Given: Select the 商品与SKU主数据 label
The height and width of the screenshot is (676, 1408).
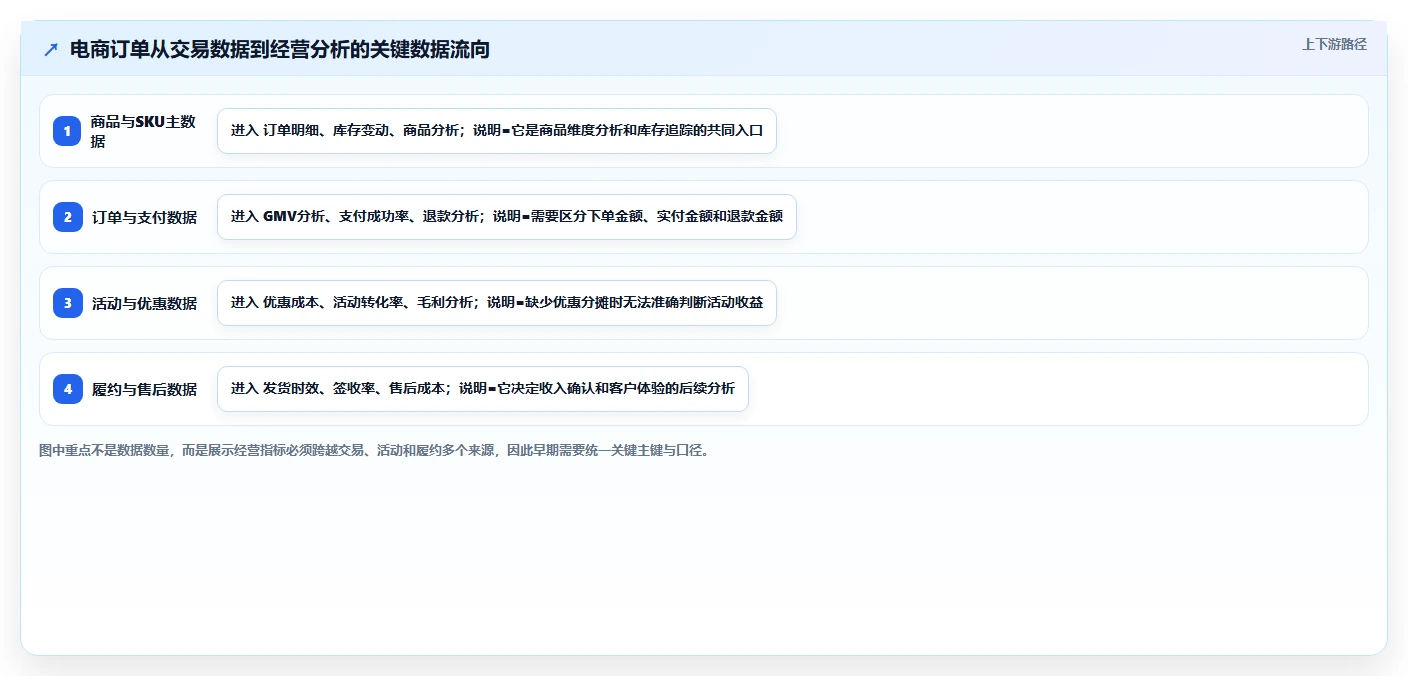Looking at the screenshot, I should [x=144, y=131].
